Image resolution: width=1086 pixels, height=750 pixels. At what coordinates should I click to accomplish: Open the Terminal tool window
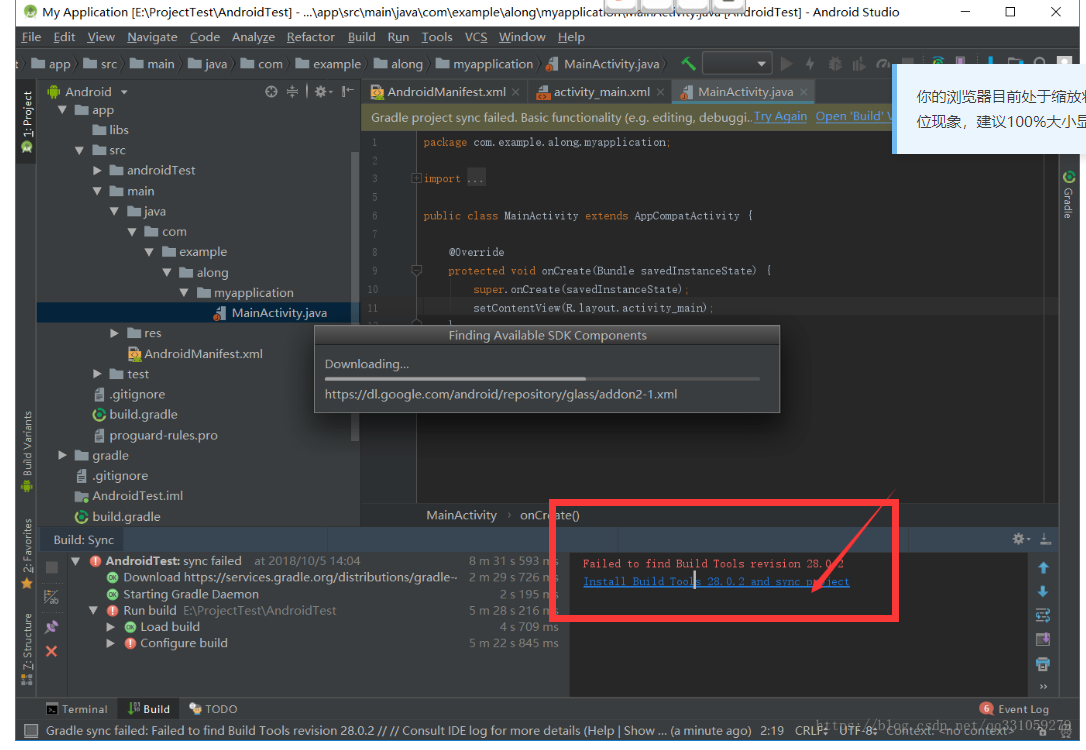[77, 709]
